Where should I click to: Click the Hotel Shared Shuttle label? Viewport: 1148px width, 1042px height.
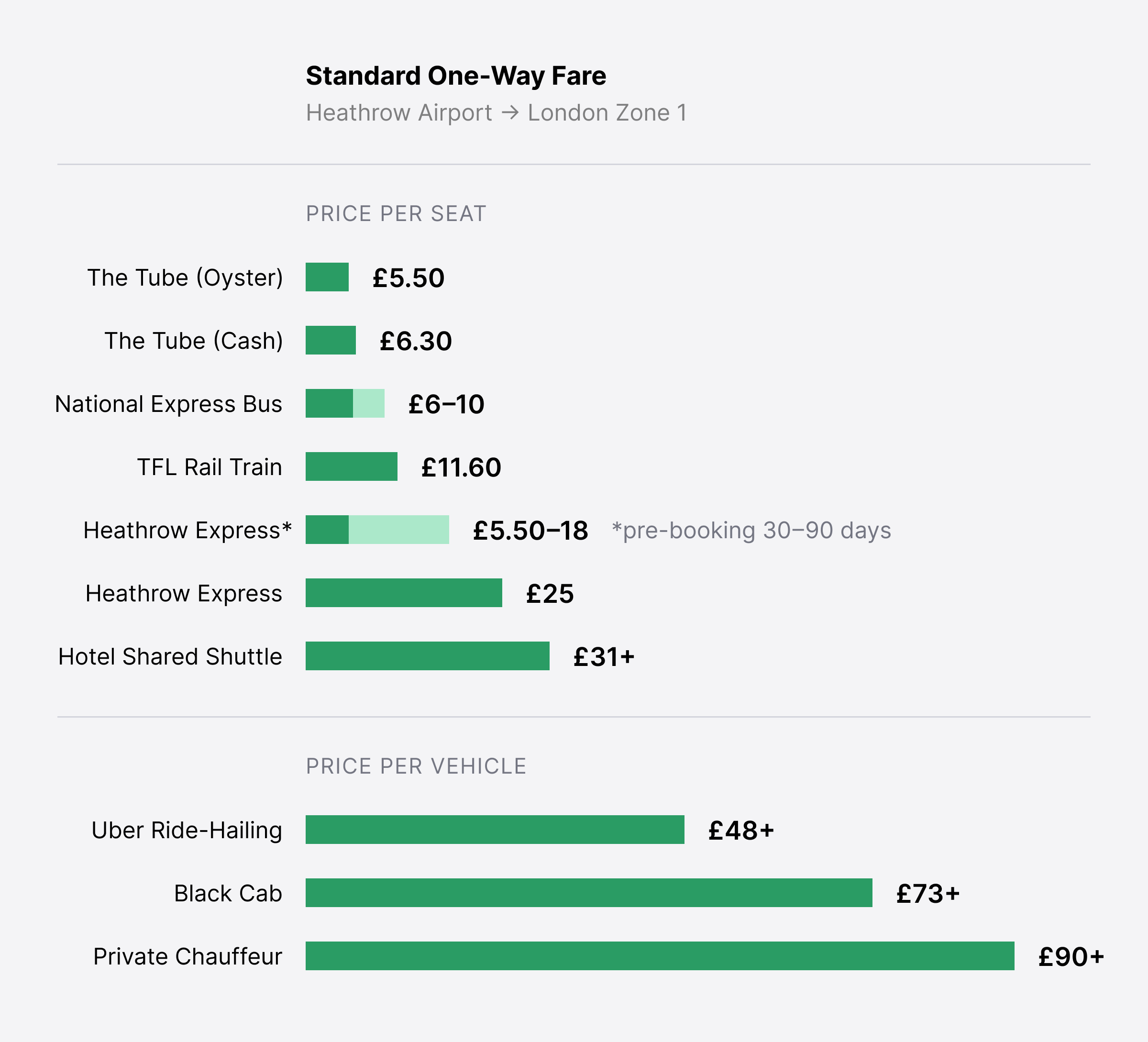click(170, 656)
